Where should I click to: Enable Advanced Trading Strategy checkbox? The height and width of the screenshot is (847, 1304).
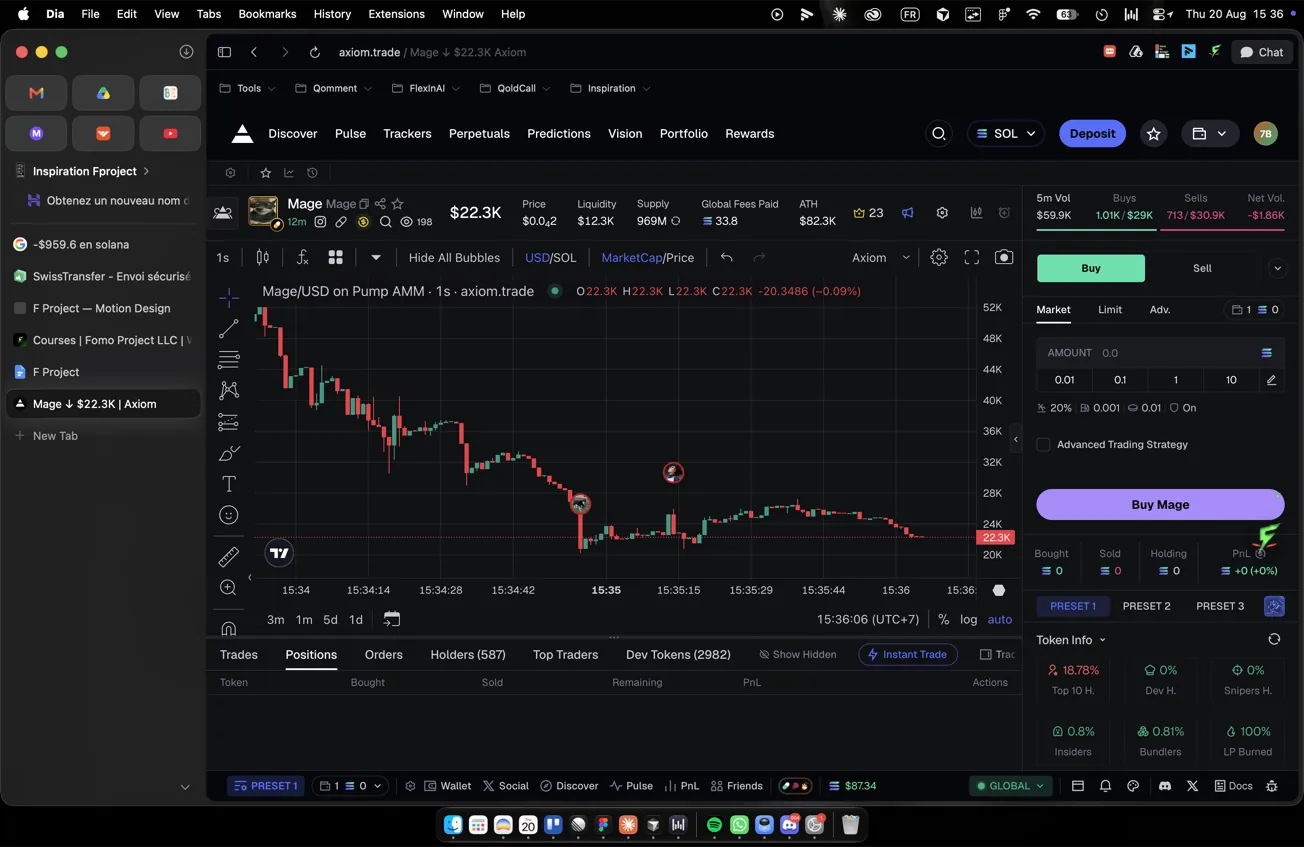tap(1043, 444)
